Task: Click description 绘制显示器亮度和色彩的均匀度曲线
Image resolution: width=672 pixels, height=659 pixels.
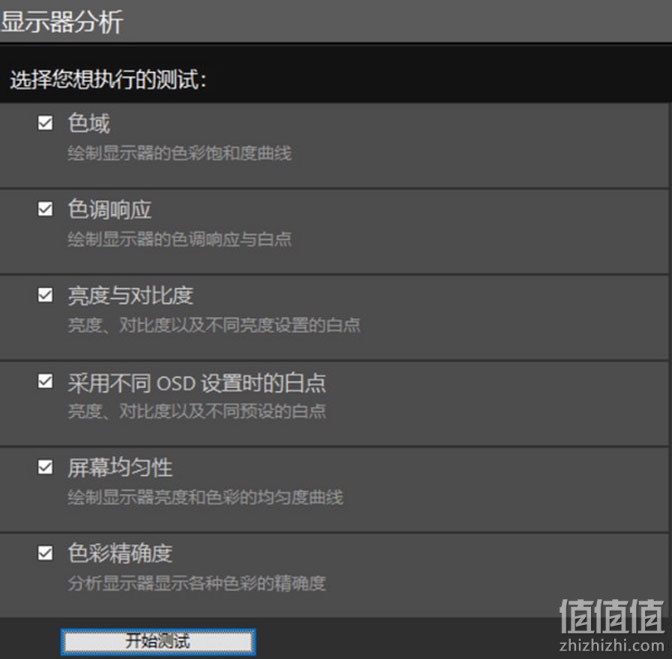Action: tap(205, 497)
